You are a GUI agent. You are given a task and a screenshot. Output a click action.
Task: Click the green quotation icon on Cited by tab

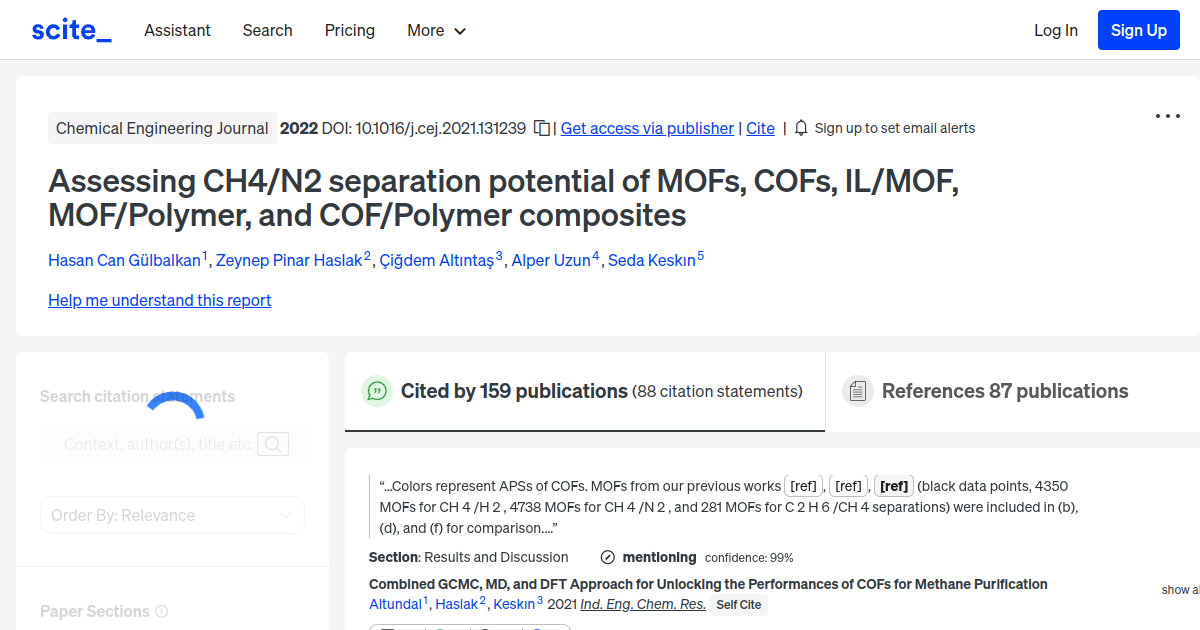(x=377, y=391)
